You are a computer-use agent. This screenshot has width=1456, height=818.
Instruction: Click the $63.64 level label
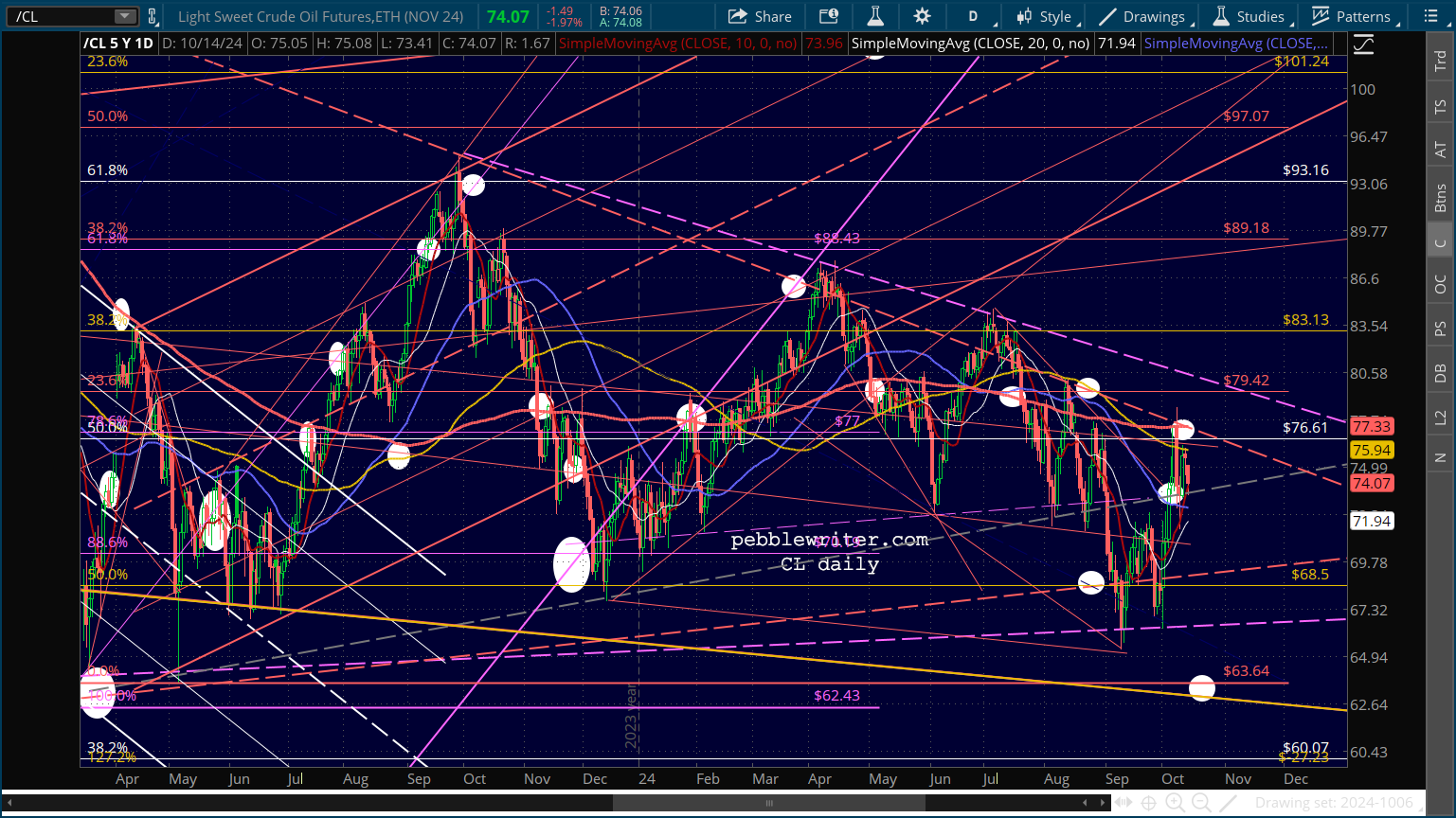1246,671
